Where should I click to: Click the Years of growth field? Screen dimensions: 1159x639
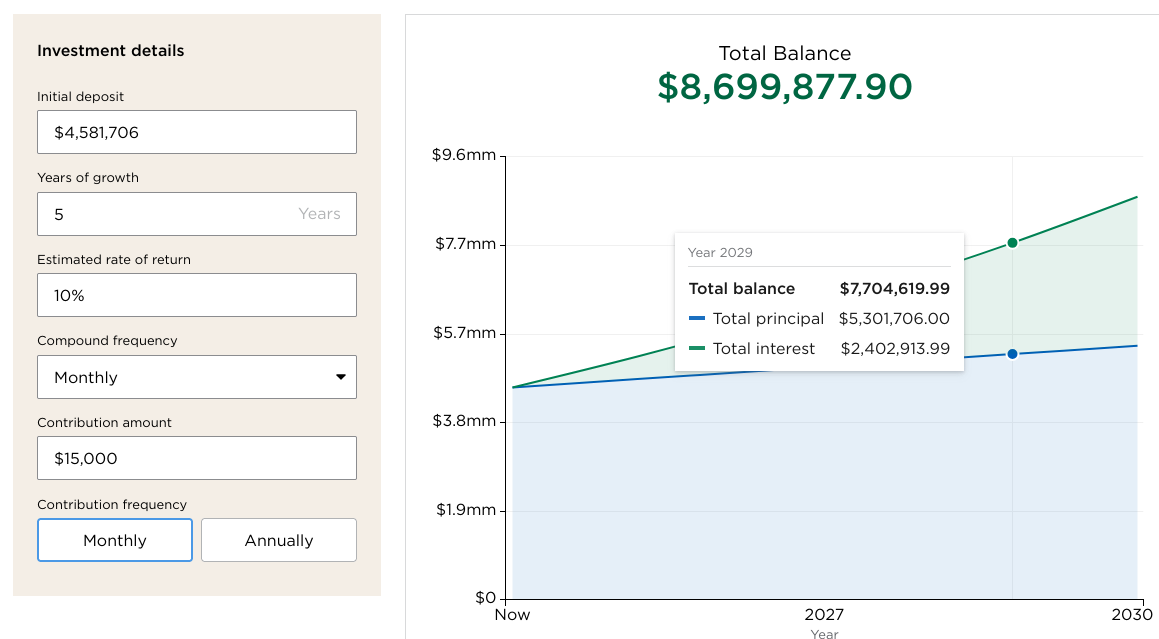pos(197,214)
